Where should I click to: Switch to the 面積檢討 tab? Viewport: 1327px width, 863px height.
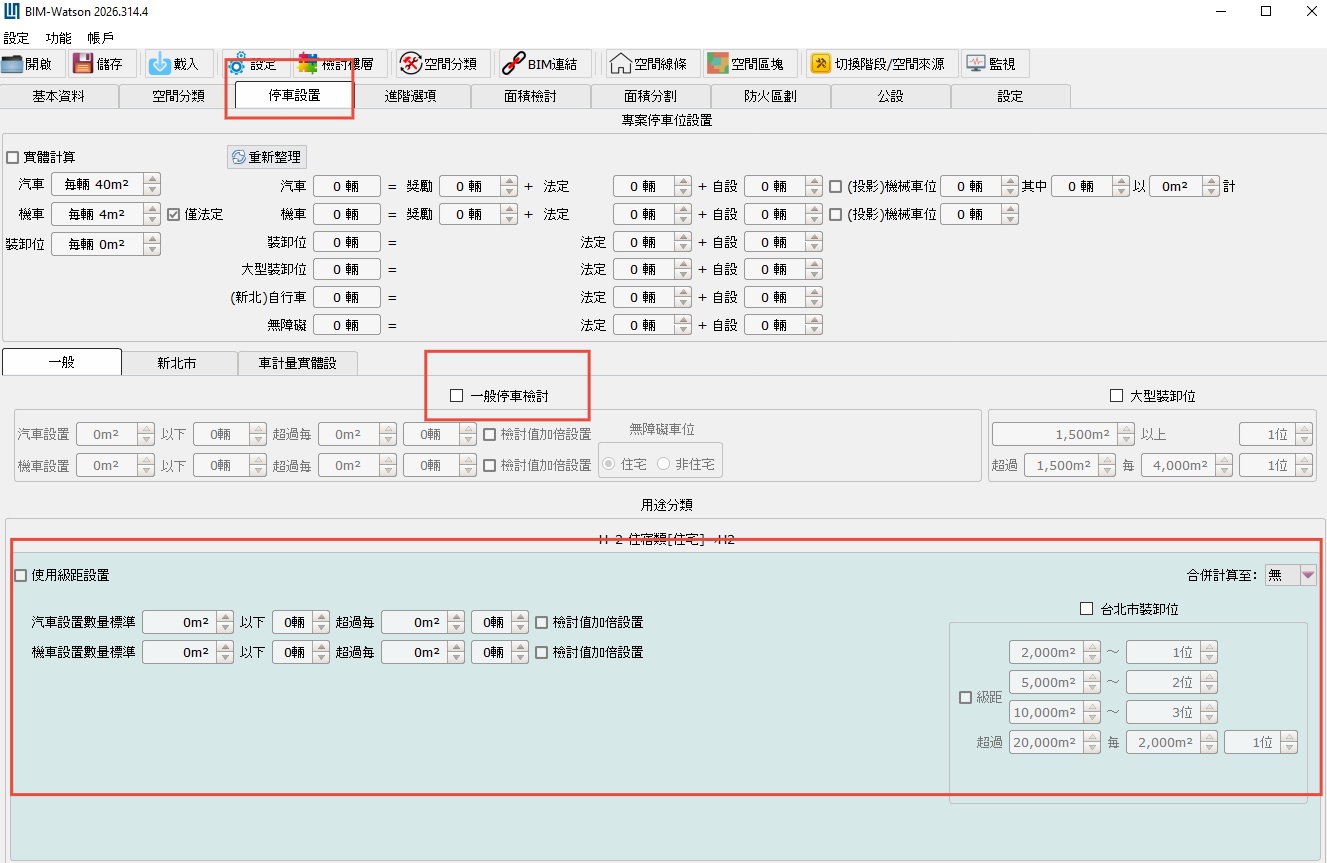point(531,97)
